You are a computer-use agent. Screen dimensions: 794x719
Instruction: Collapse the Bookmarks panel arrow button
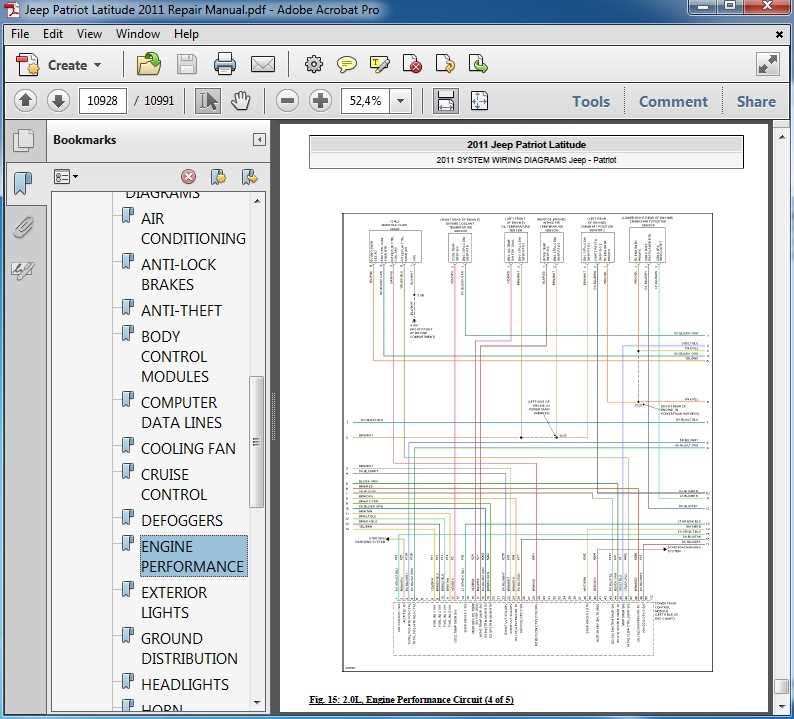pos(259,140)
